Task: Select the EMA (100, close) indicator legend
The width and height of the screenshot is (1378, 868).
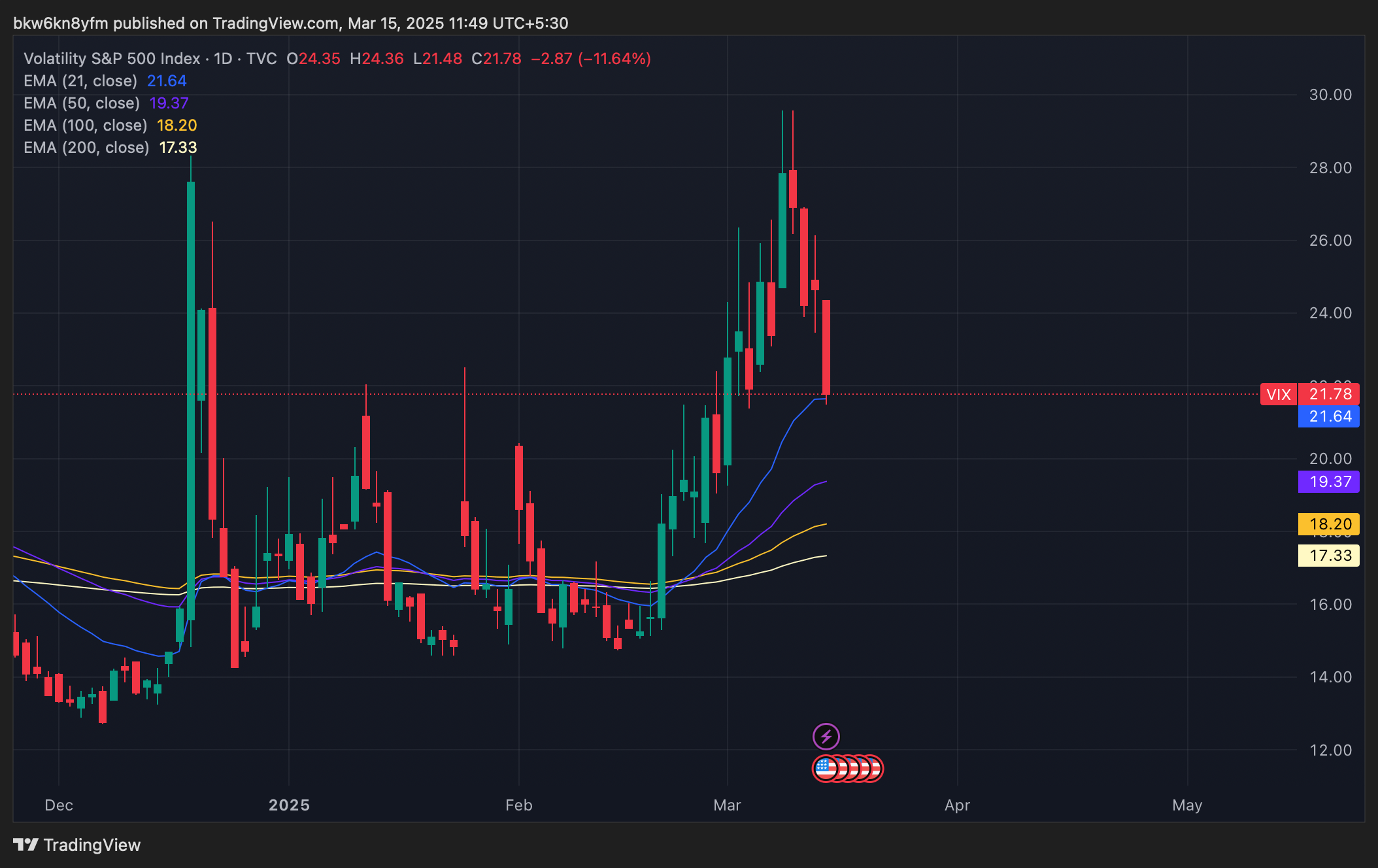Action: tap(85, 125)
